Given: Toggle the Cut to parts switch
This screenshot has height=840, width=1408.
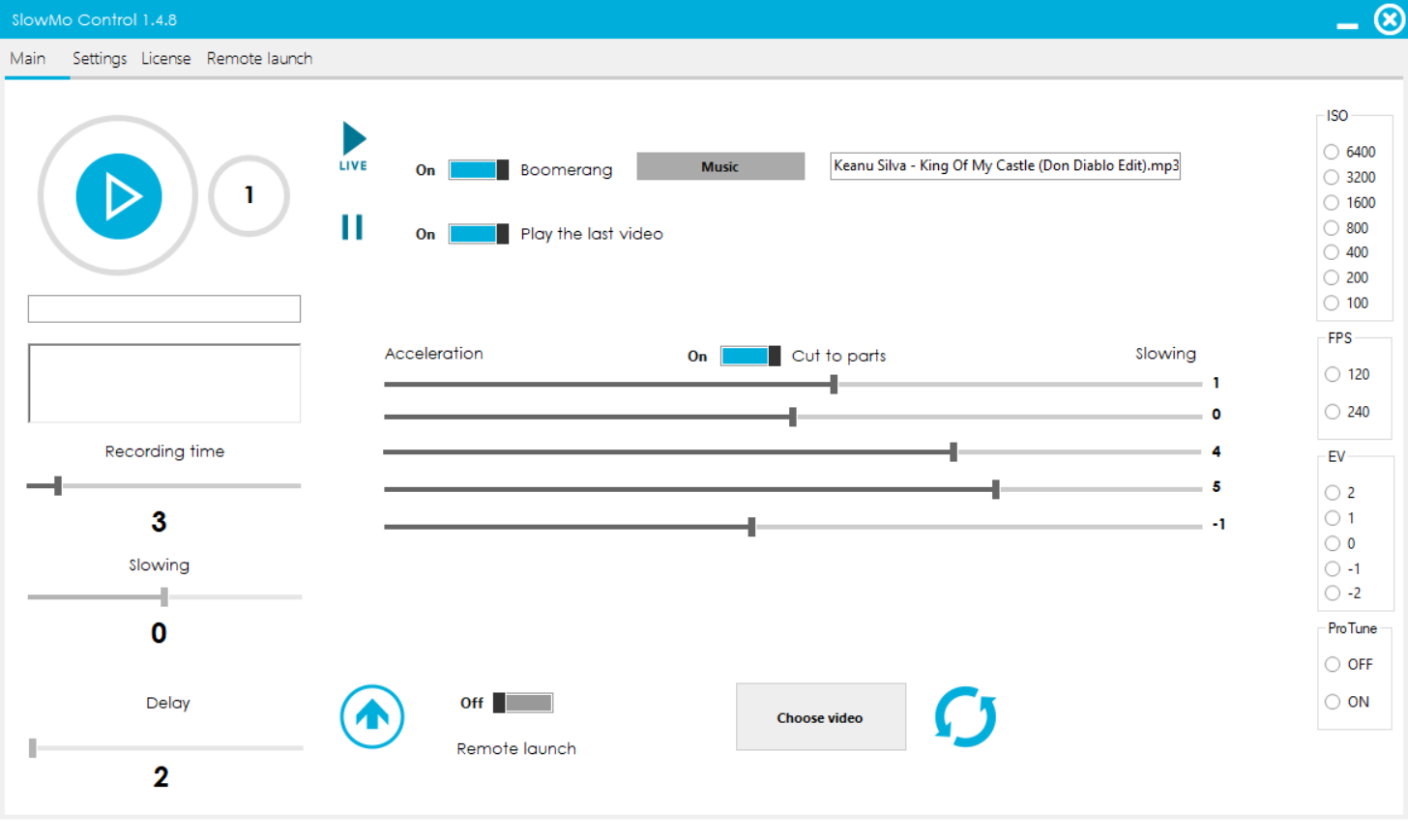Looking at the screenshot, I should (750, 356).
